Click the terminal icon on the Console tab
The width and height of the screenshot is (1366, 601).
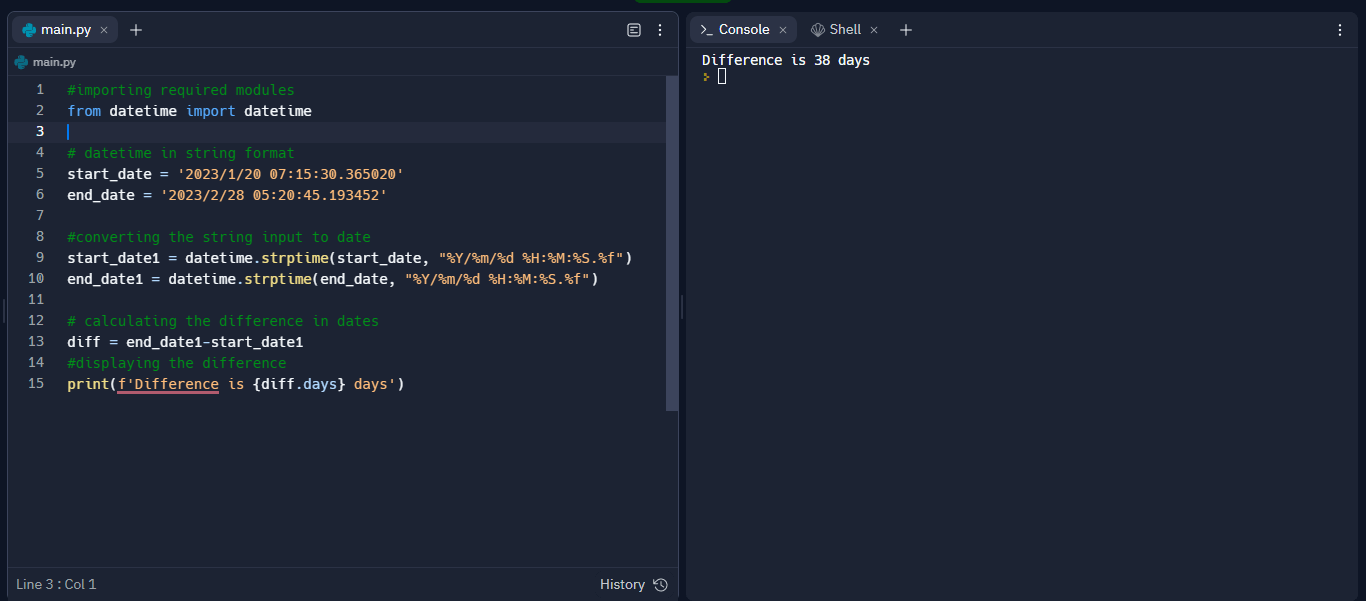708,29
